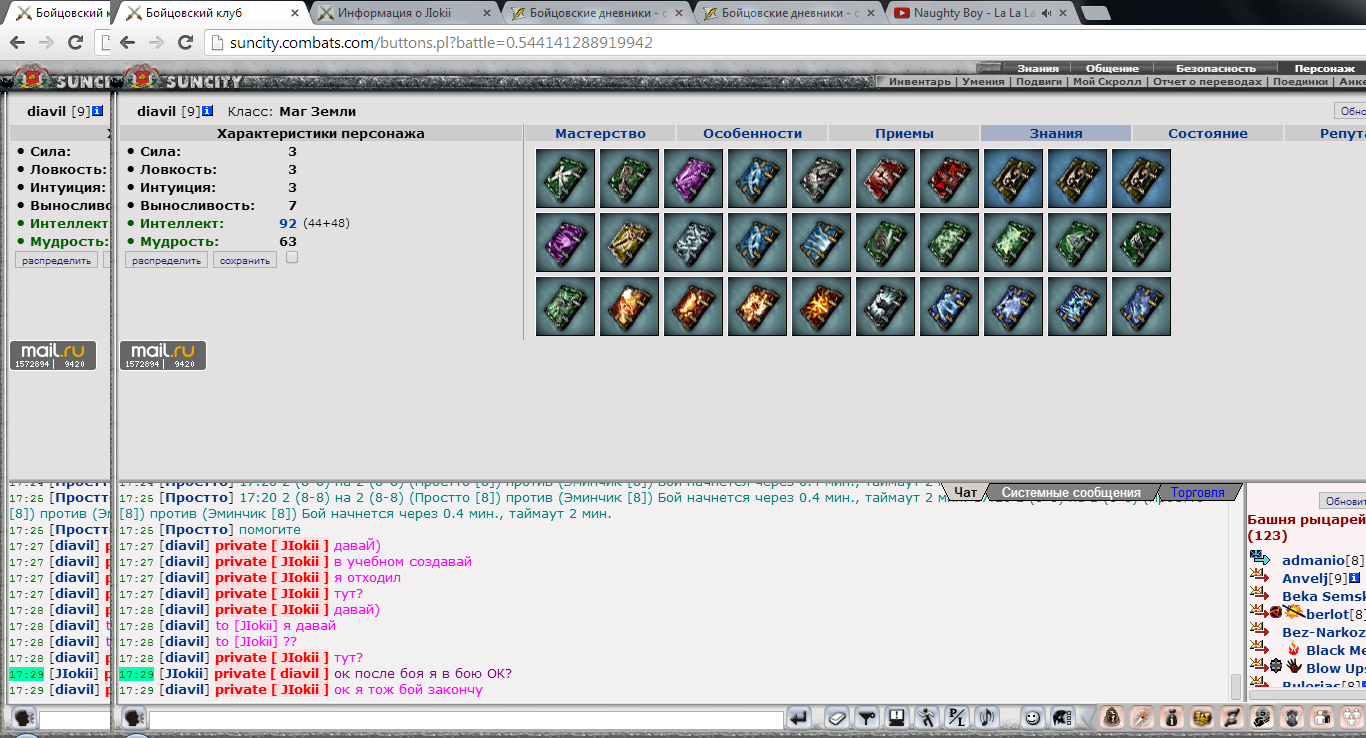Screen dimensions: 1366x738
Task: Go back with the browser back arrow
Action: 127,43
